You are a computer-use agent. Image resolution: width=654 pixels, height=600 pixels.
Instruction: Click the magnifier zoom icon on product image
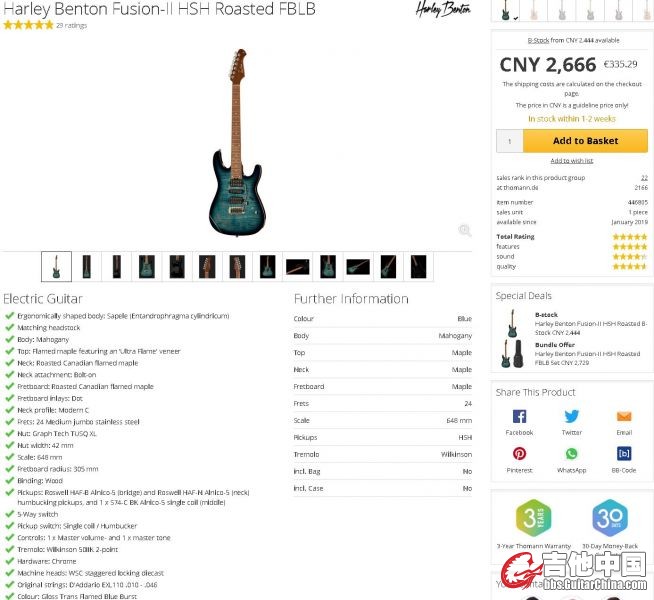(465, 230)
